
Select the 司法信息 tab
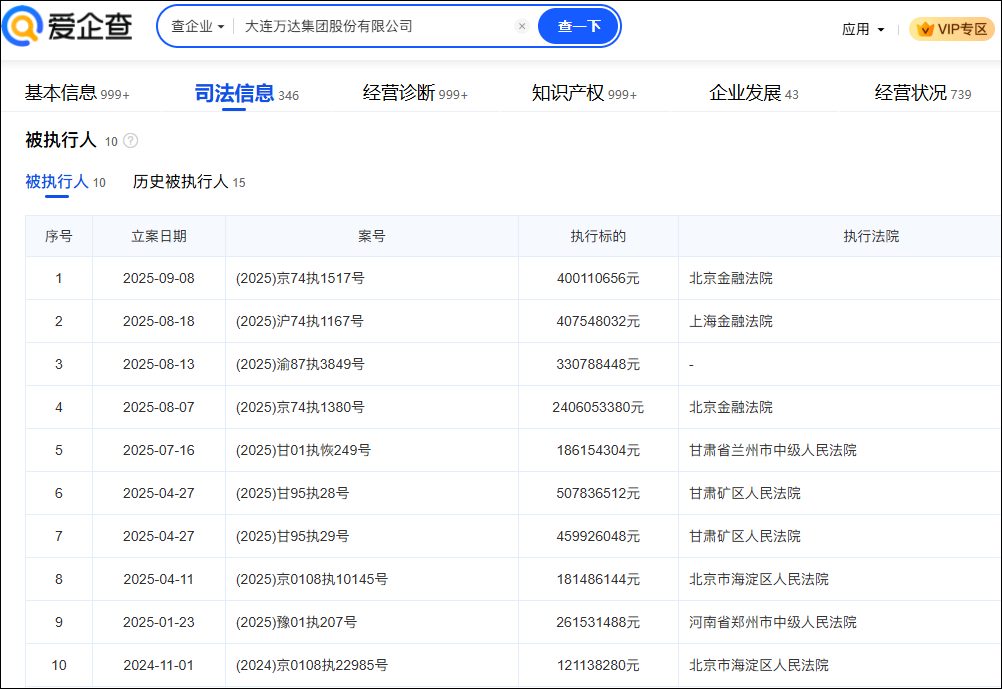246,93
